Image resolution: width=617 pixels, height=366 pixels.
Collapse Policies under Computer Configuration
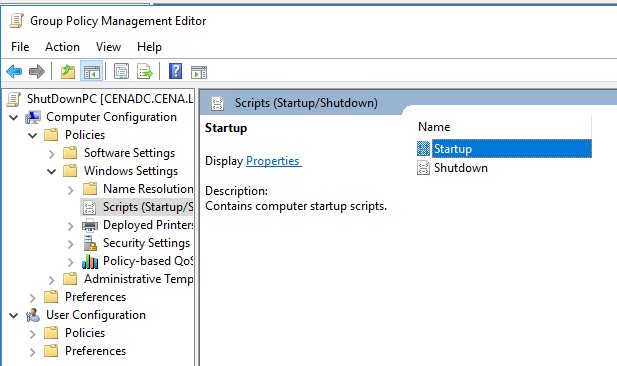(33, 135)
